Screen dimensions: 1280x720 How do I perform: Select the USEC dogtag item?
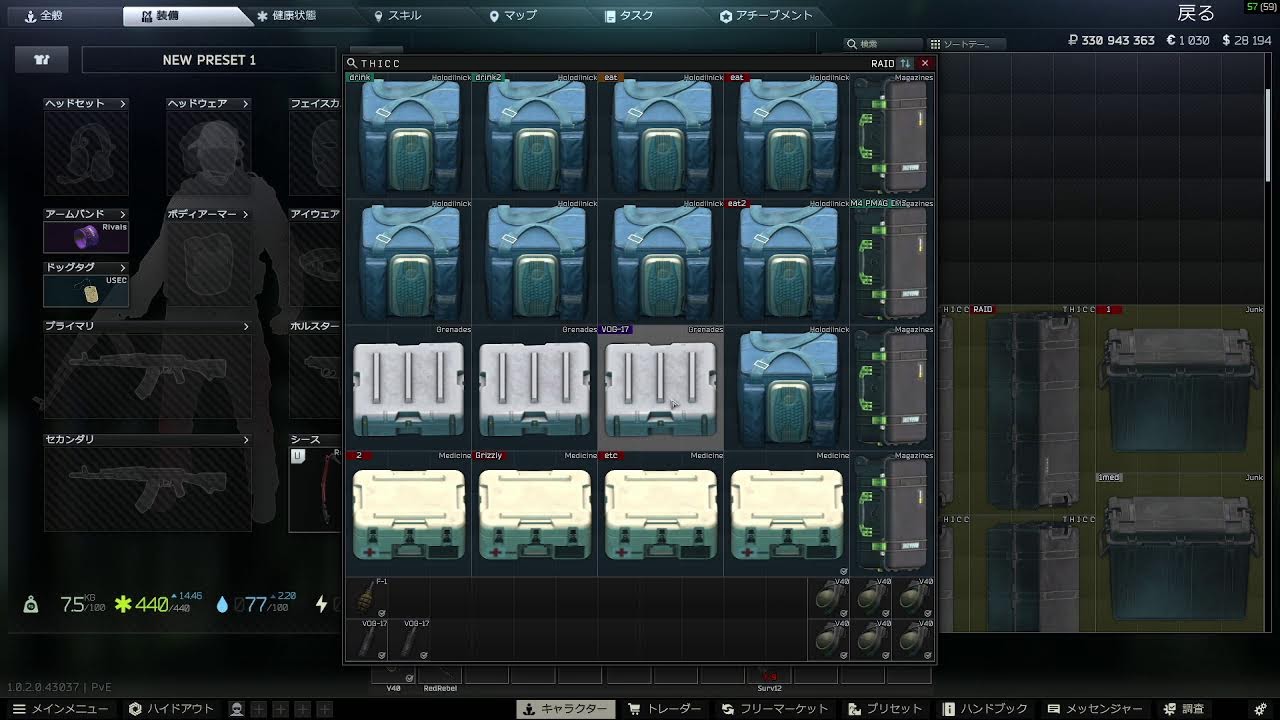pyautogui.click(x=86, y=291)
